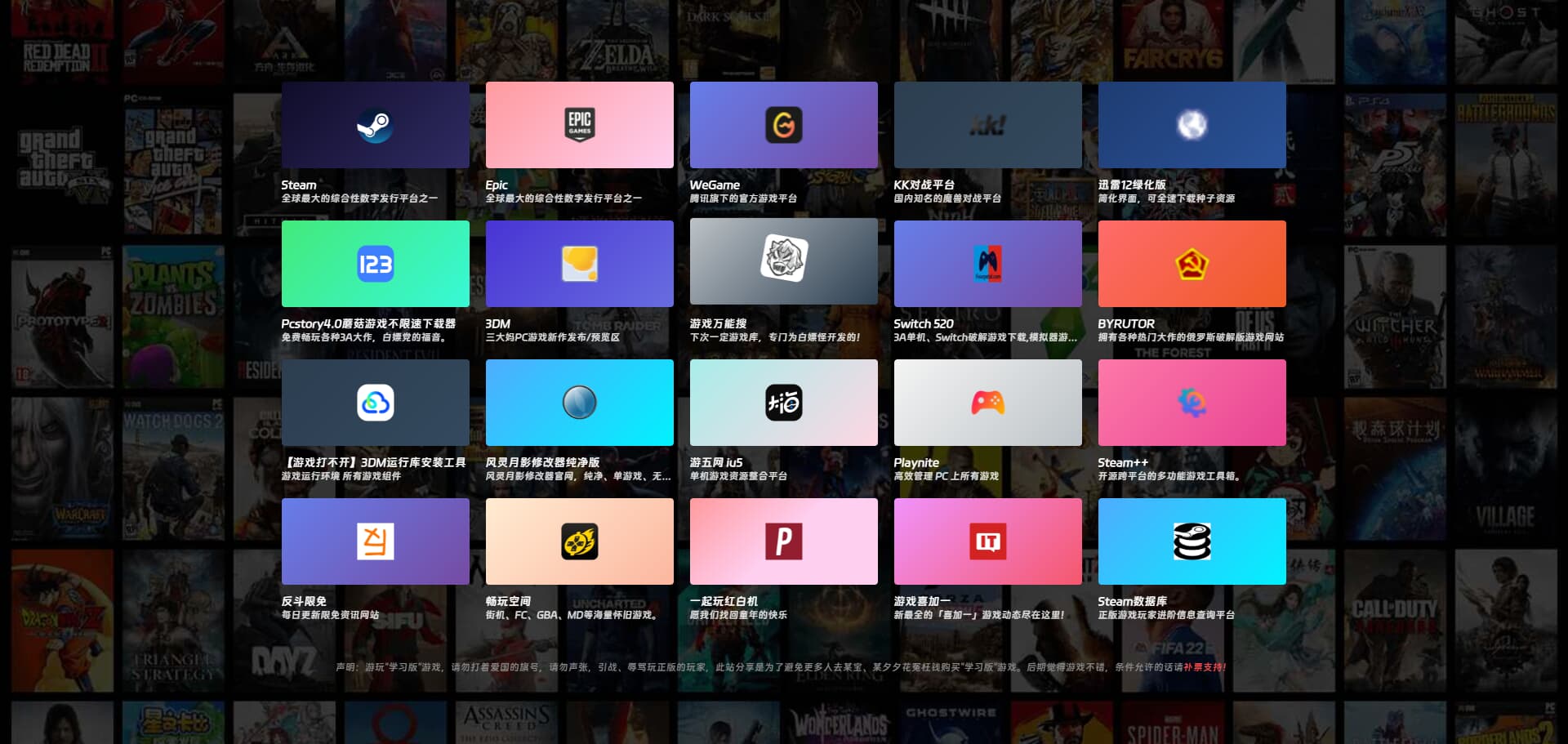The height and width of the screenshot is (744, 1568).
Task: Click the KK对战平台 title
Action: 924,185
